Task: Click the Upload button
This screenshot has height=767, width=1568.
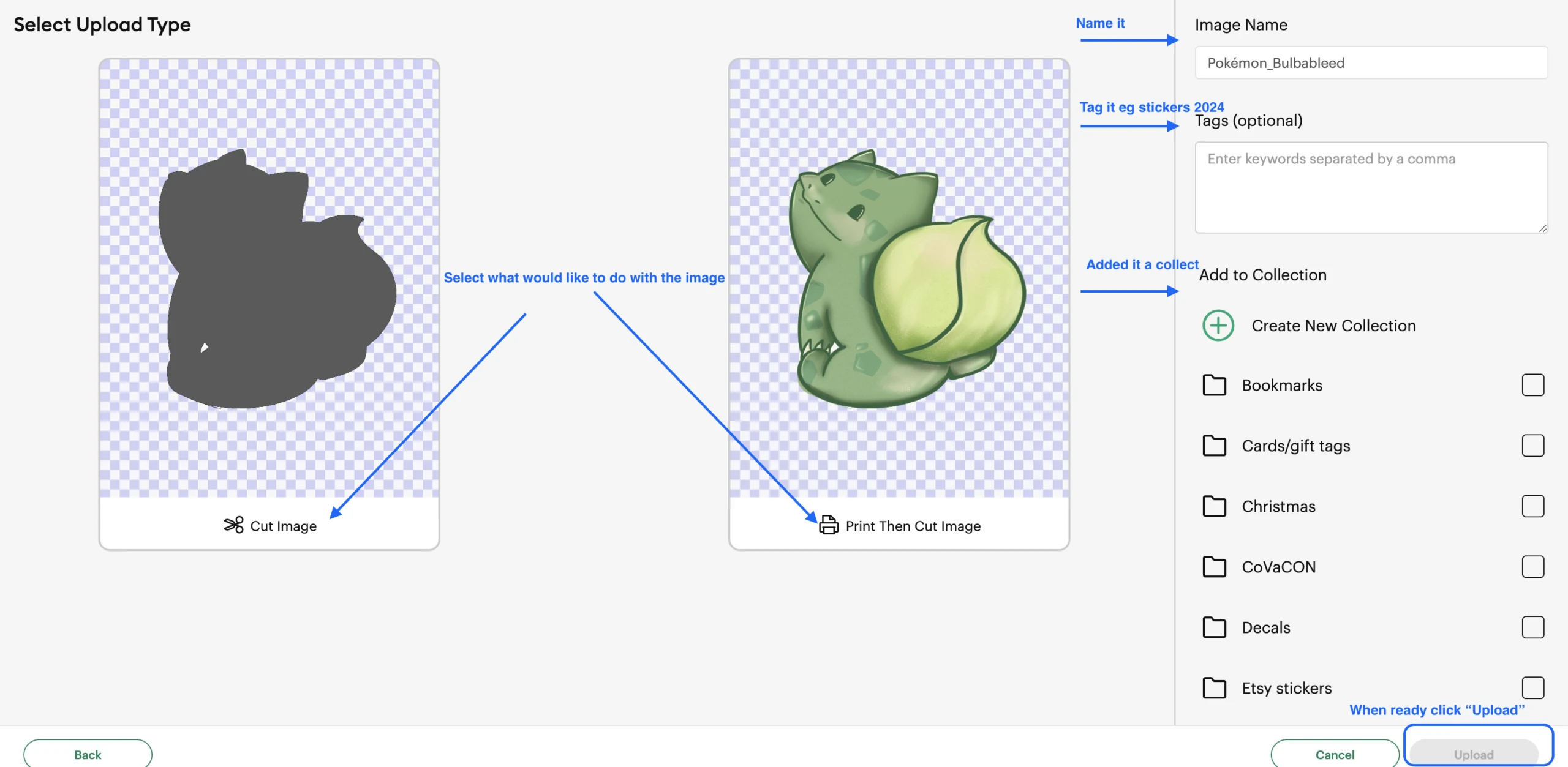Action: pyautogui.click(x=1474, y=754)
